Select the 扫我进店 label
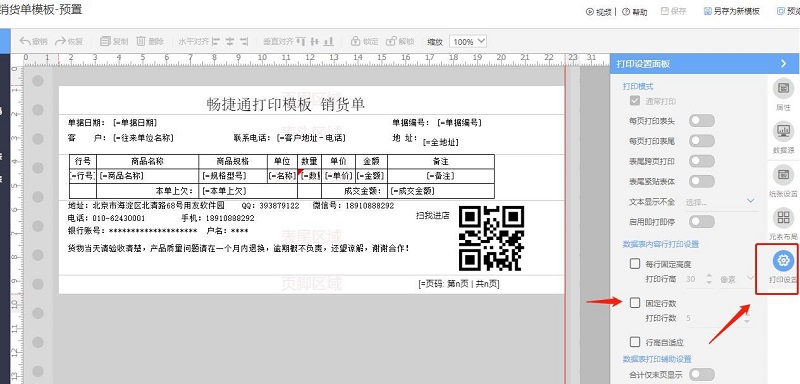This screenshot has width=800, height=384. [433, 216]
